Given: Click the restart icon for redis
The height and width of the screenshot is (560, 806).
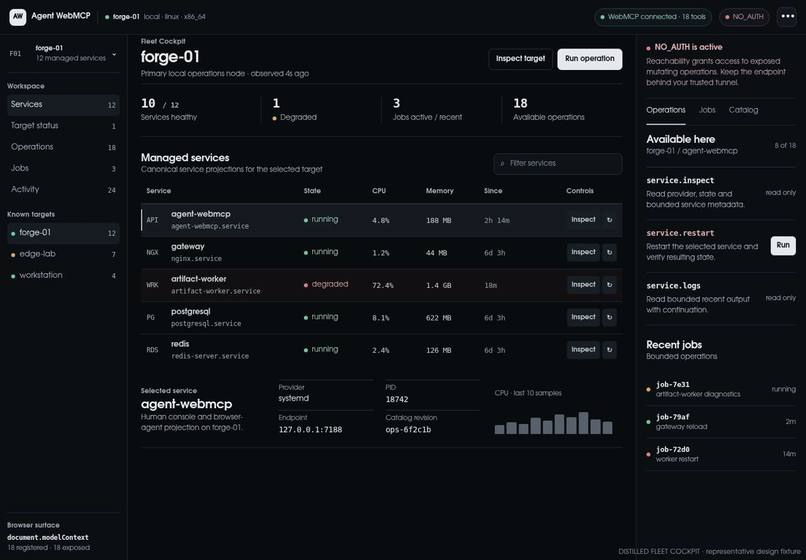Looking at the screenshot, I should (610, 350).
